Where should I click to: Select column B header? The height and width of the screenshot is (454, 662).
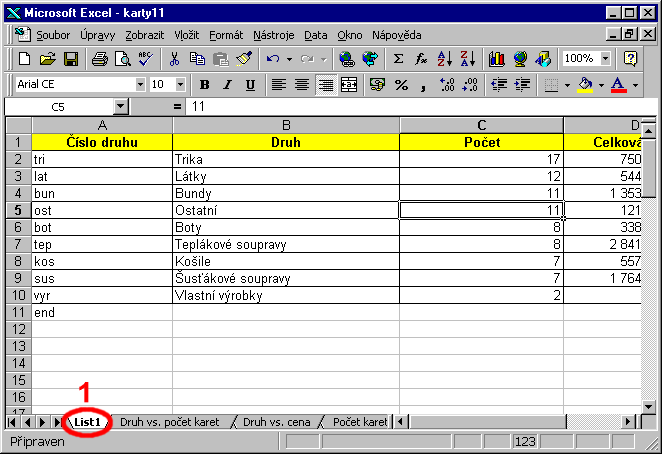(x=286, y=125)
